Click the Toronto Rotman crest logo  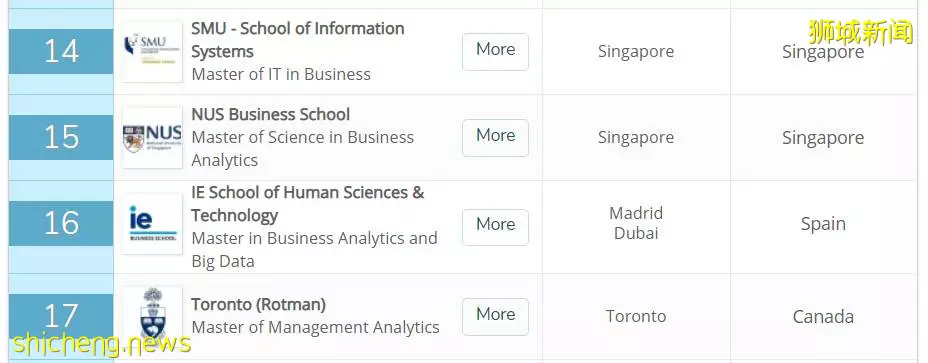click(152, 314)
